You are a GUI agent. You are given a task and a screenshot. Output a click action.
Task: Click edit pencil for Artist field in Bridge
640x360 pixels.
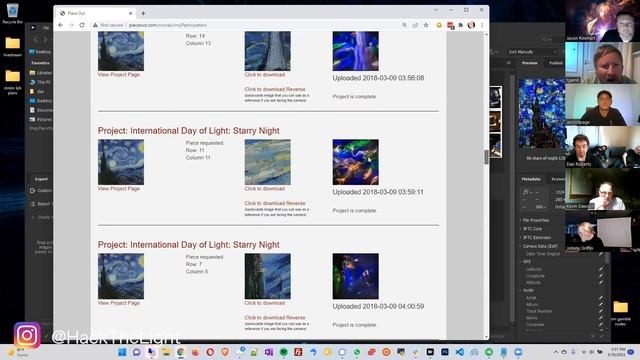601,298
